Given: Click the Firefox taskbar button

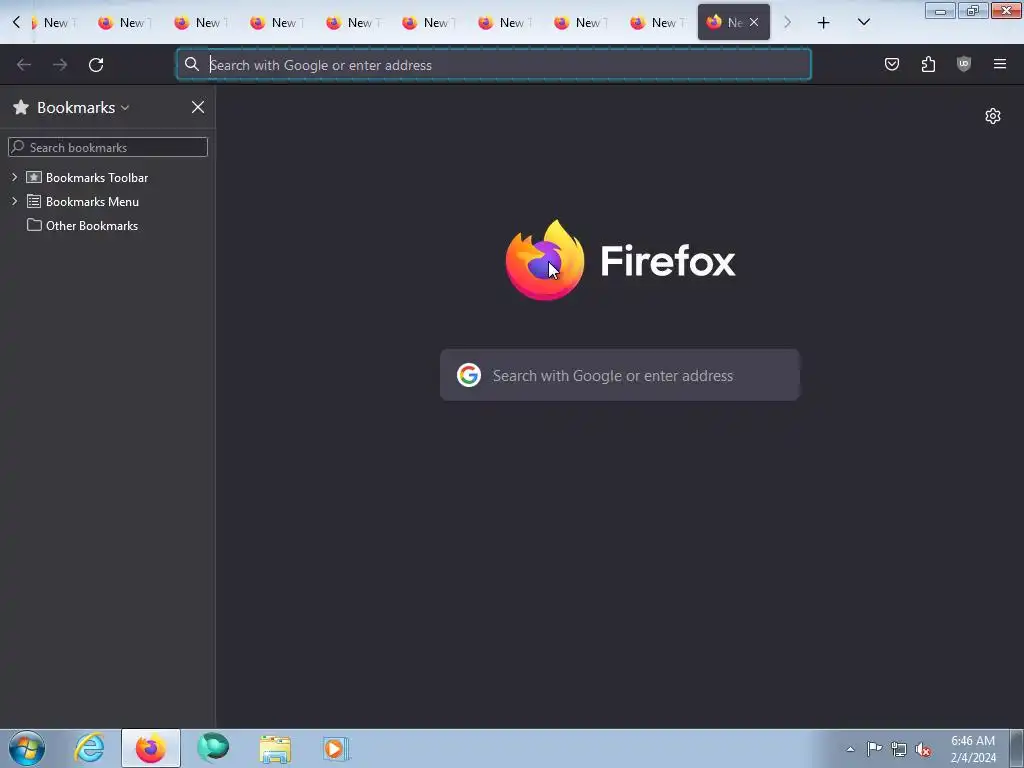Looking at the screenshot, I should tap(151, 748).
